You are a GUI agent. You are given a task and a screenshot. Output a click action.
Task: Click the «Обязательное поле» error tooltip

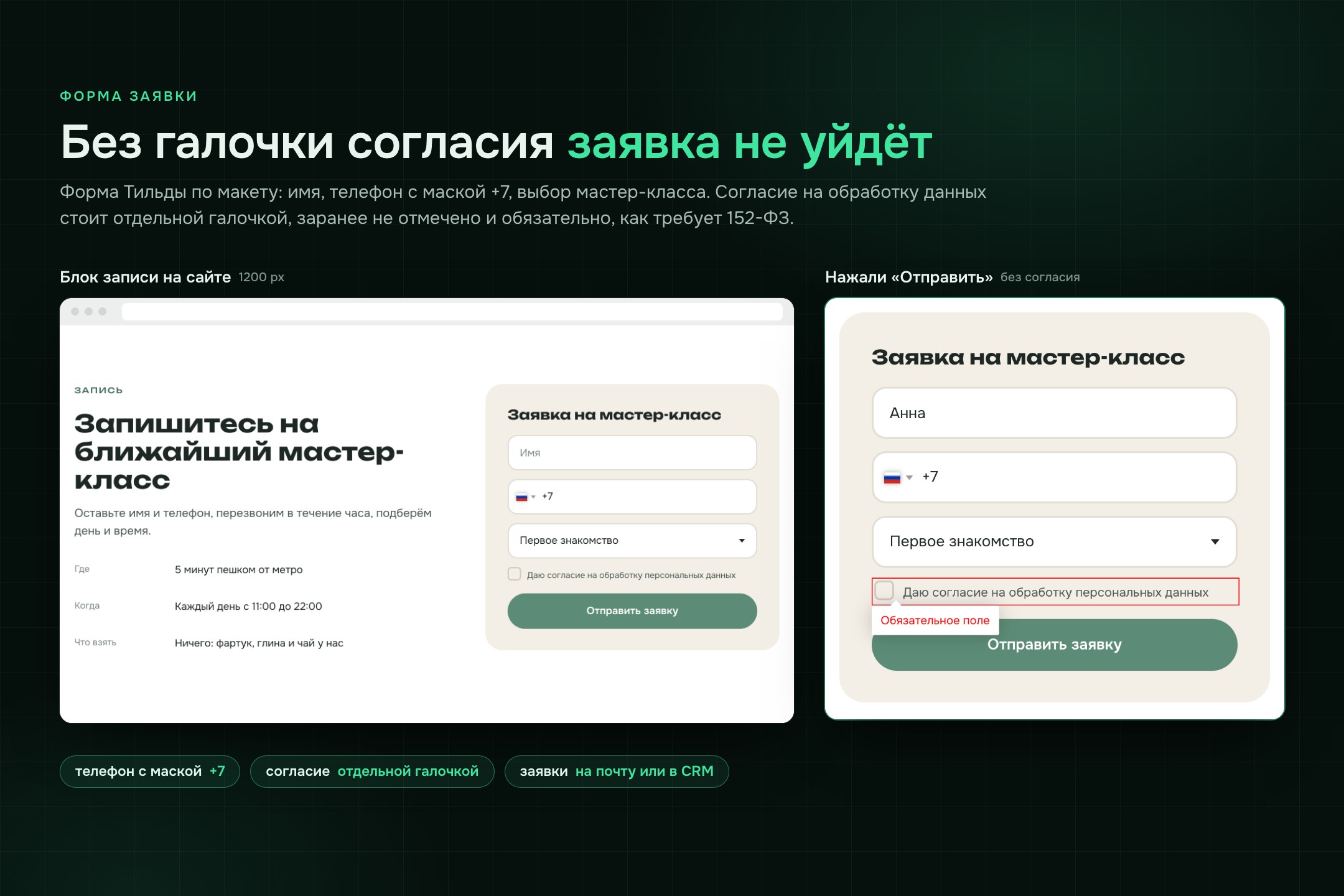coord(935,620)
